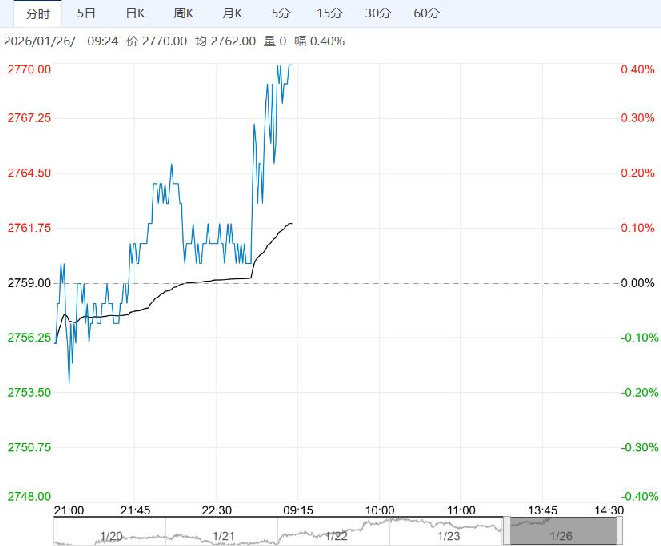Viewport: 661px width, 546px height.
Task: Select 1/23 in the bottom timeline
Action: click(x=448, y=535)
